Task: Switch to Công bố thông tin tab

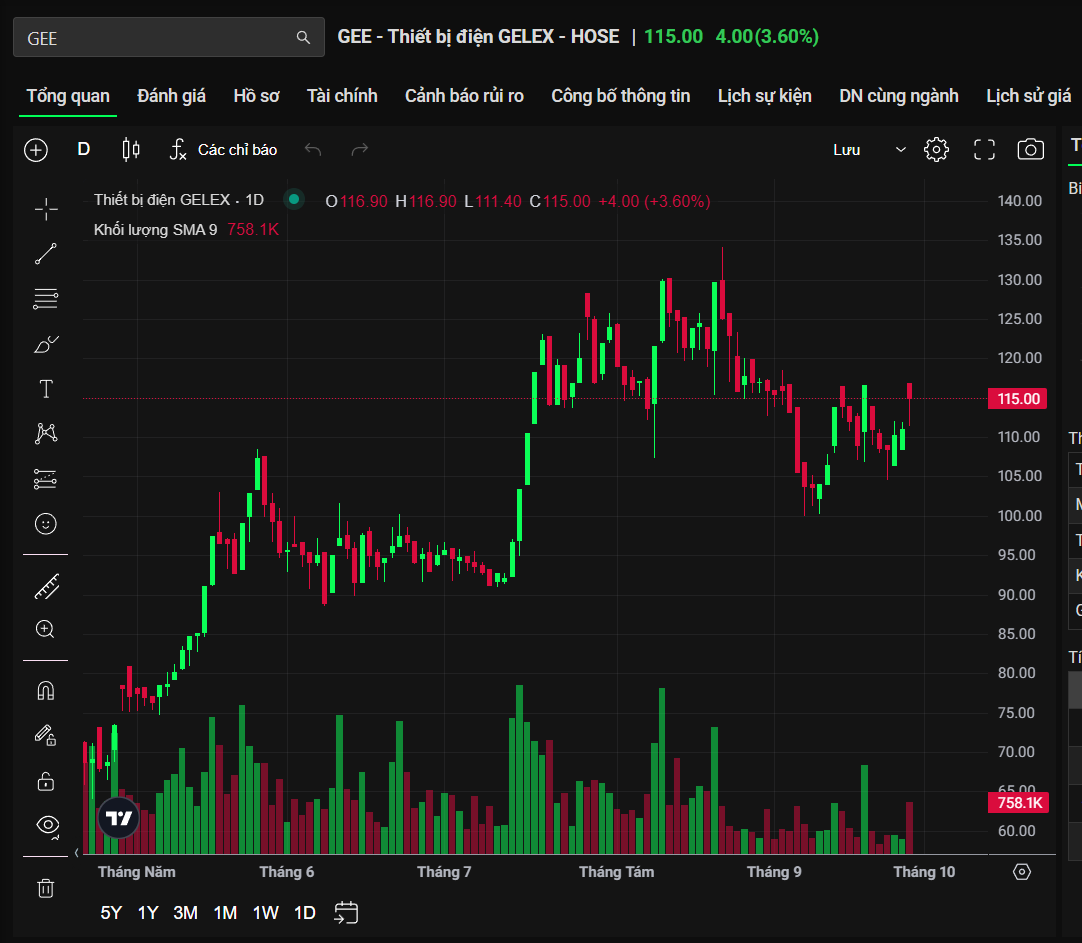Action: [620, 96]
